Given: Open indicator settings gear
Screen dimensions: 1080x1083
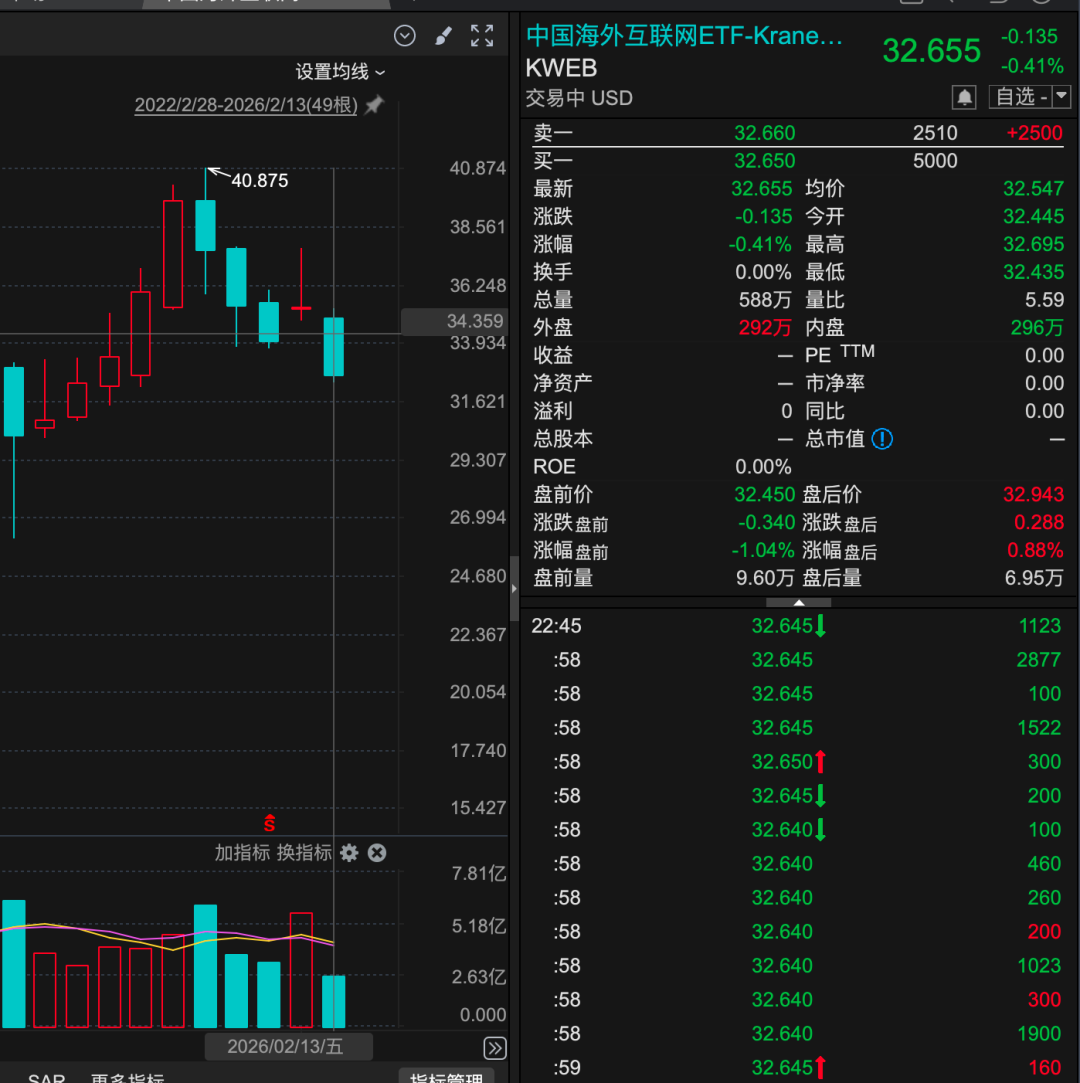Looking at the screenshot, I should click(x=349, y=853).
